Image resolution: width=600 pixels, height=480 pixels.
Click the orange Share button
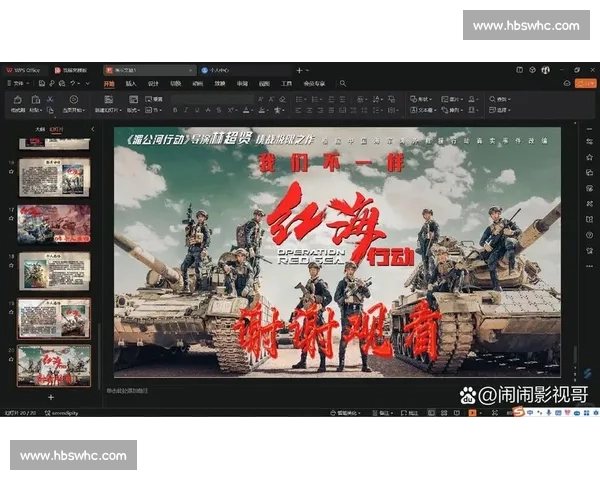coord(585,83)
